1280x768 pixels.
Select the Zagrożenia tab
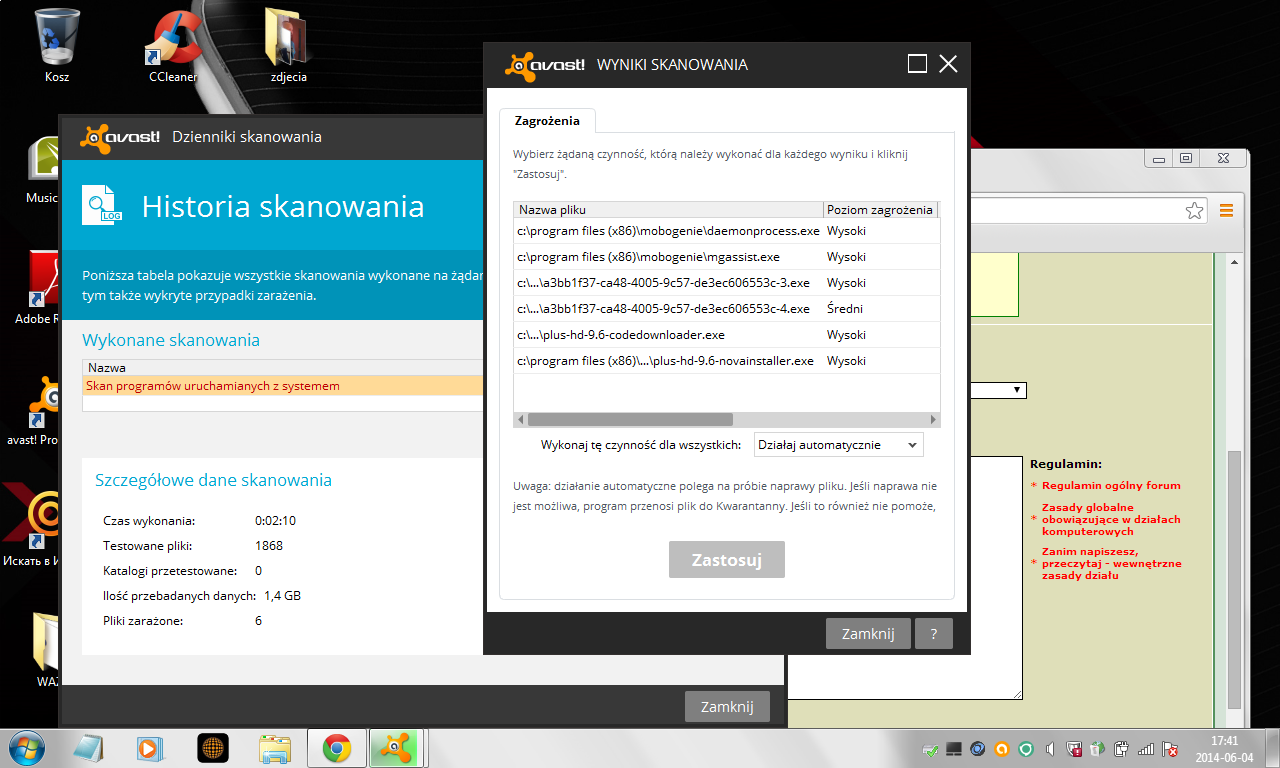547,121
